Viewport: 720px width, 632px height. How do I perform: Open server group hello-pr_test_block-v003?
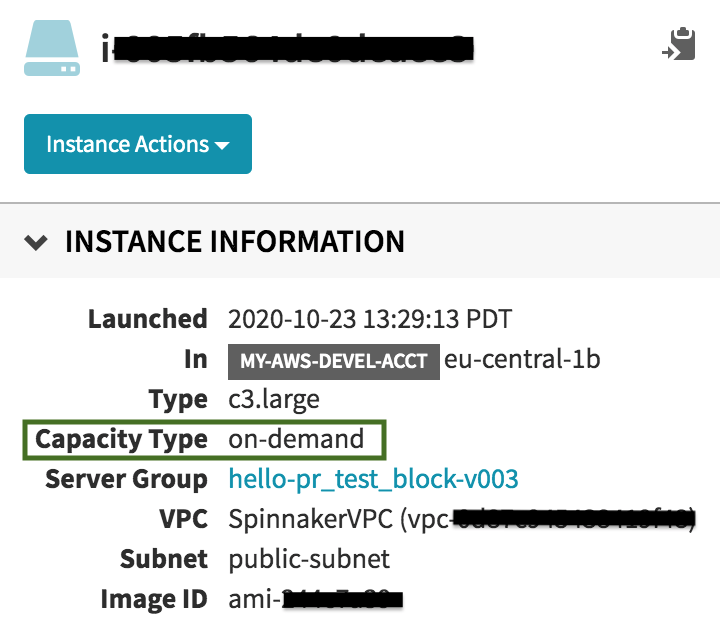pyautogui.click(x=373, y=479)
